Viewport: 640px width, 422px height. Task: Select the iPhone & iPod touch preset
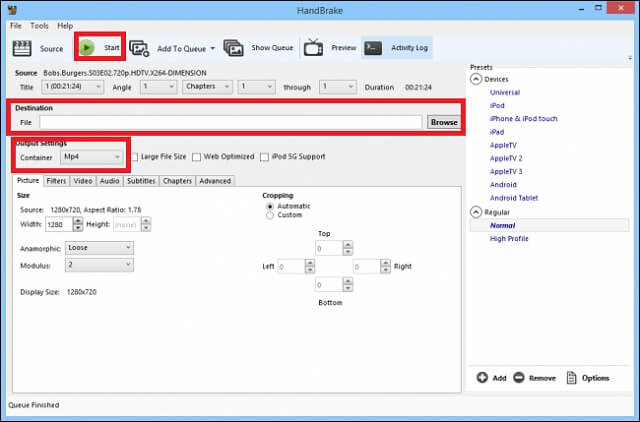point(524,118)
